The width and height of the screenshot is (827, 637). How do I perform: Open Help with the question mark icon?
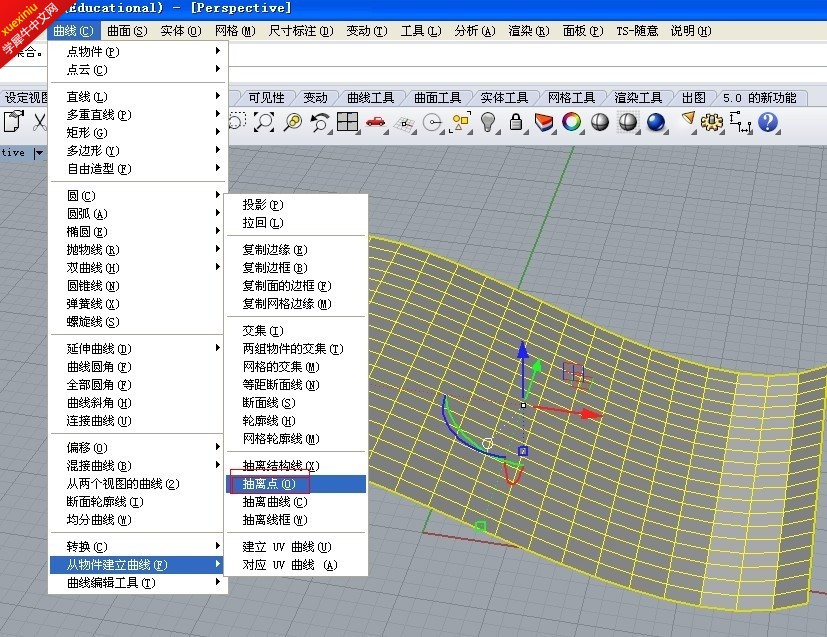(768, 122)
